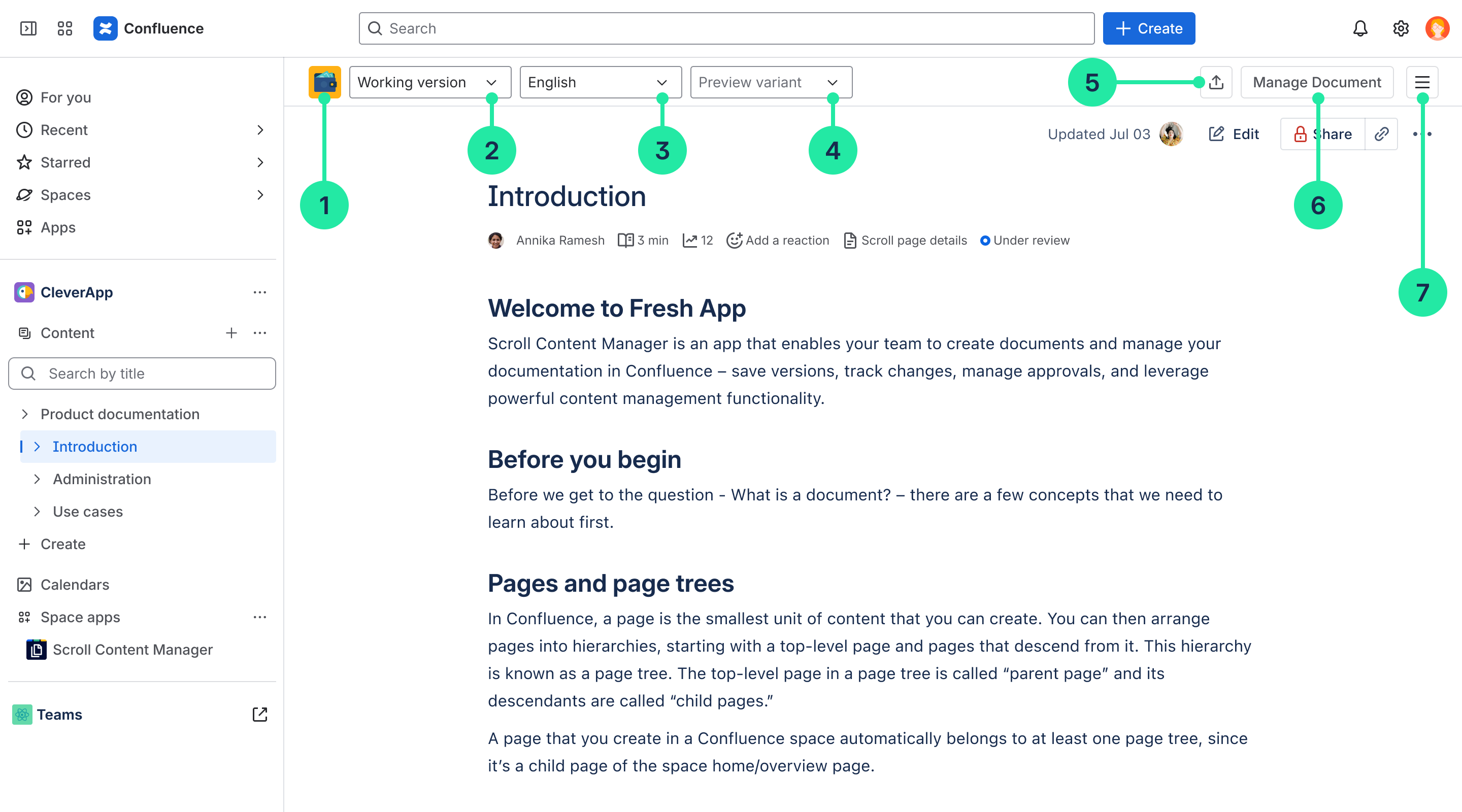Open the notifications bell
This screenshot has width=1462, height=812.
(x=1360, y=28)
